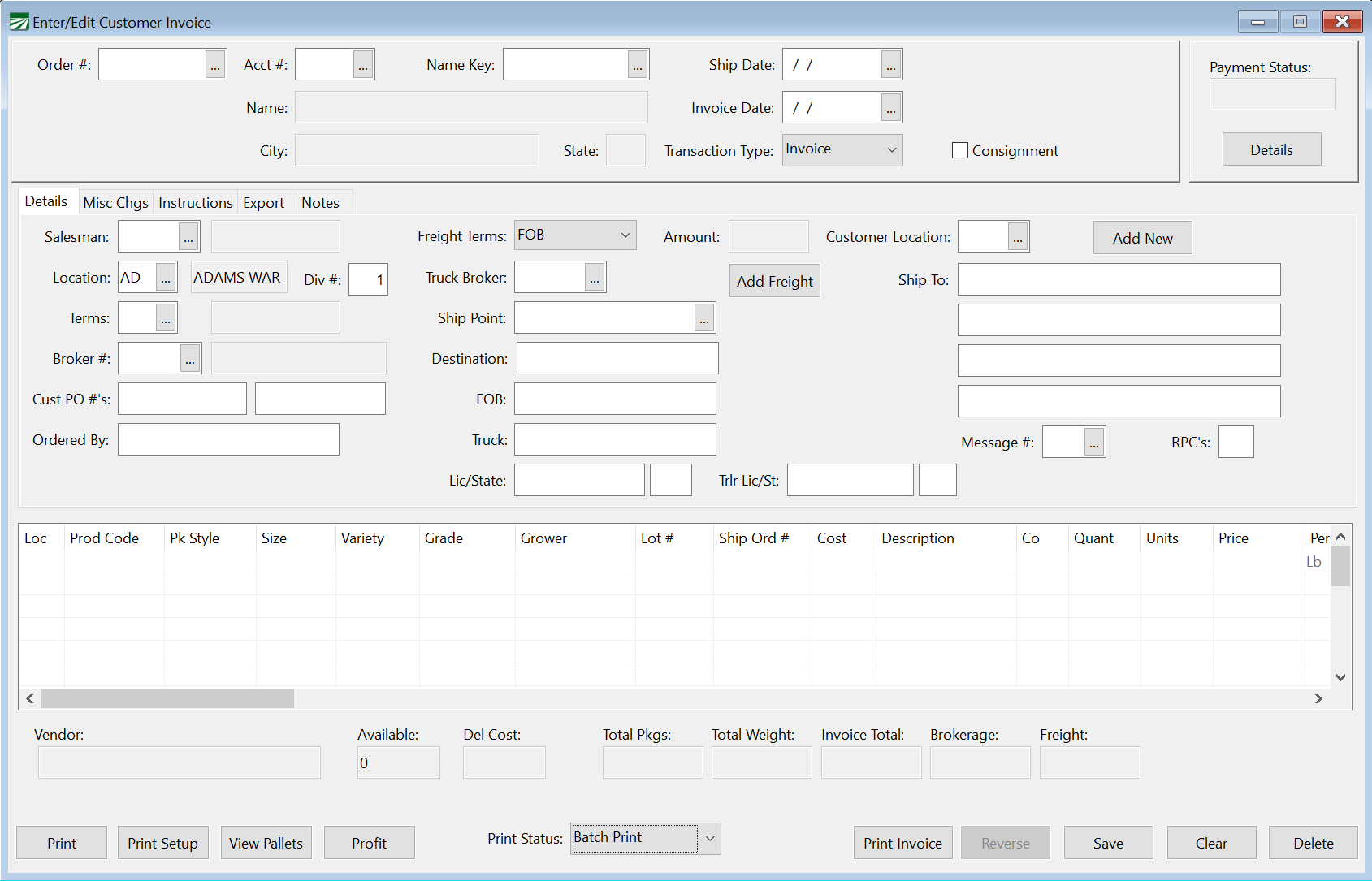This screenshot has width=1372, height=881.
Task: Click the horizontal scrollbar in the grid
Action: pos(167,698)
